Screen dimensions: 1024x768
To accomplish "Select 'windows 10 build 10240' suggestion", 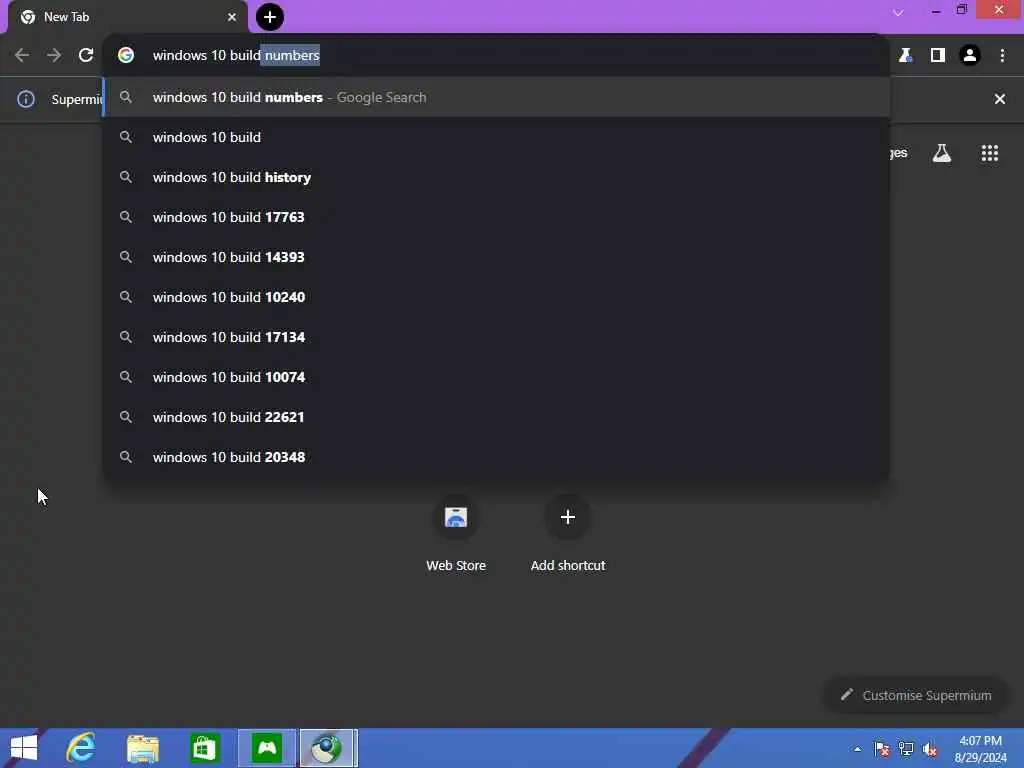I will coord(496,297).
